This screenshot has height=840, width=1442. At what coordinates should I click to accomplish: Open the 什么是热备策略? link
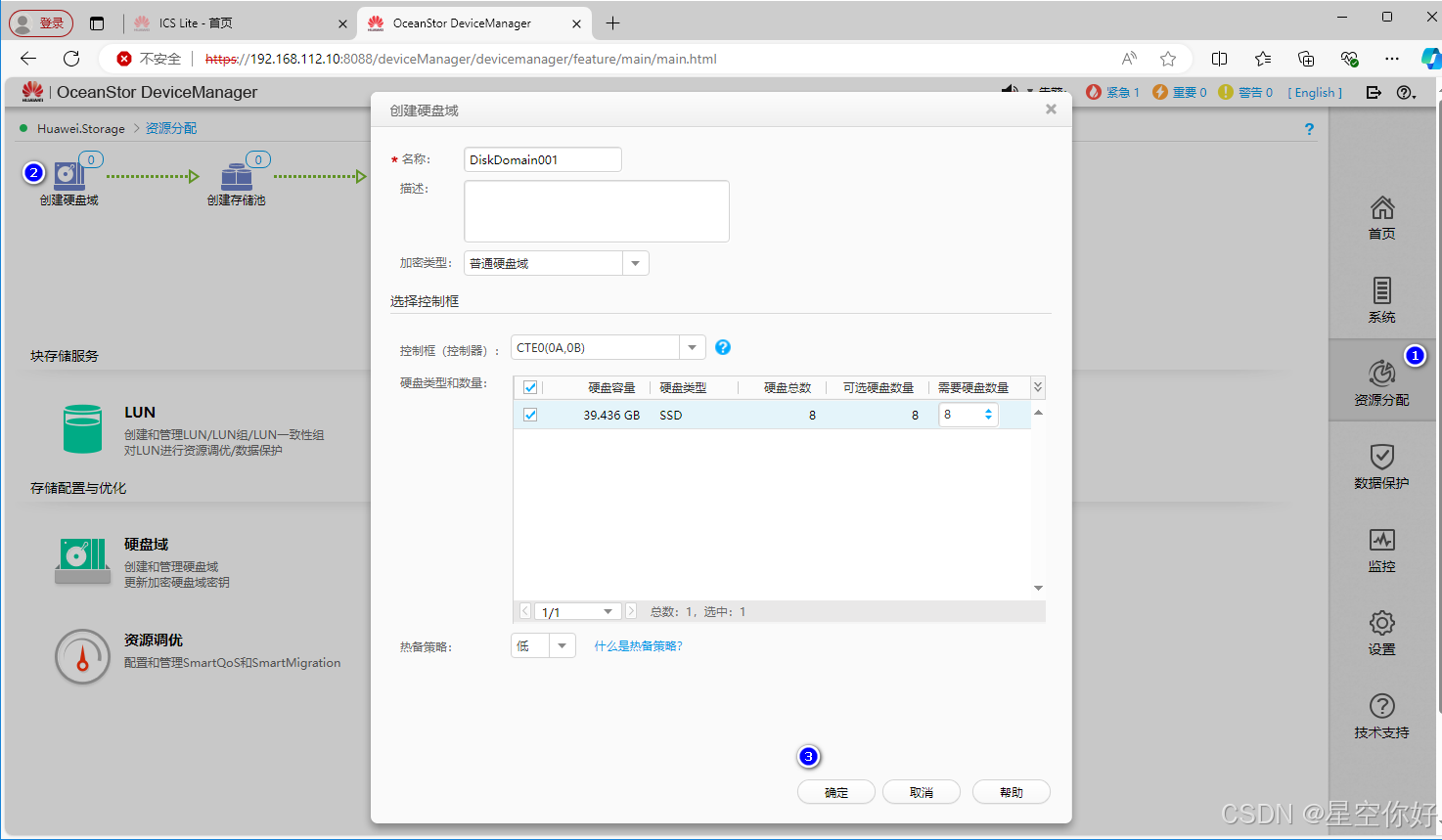[x=639, y=646]
